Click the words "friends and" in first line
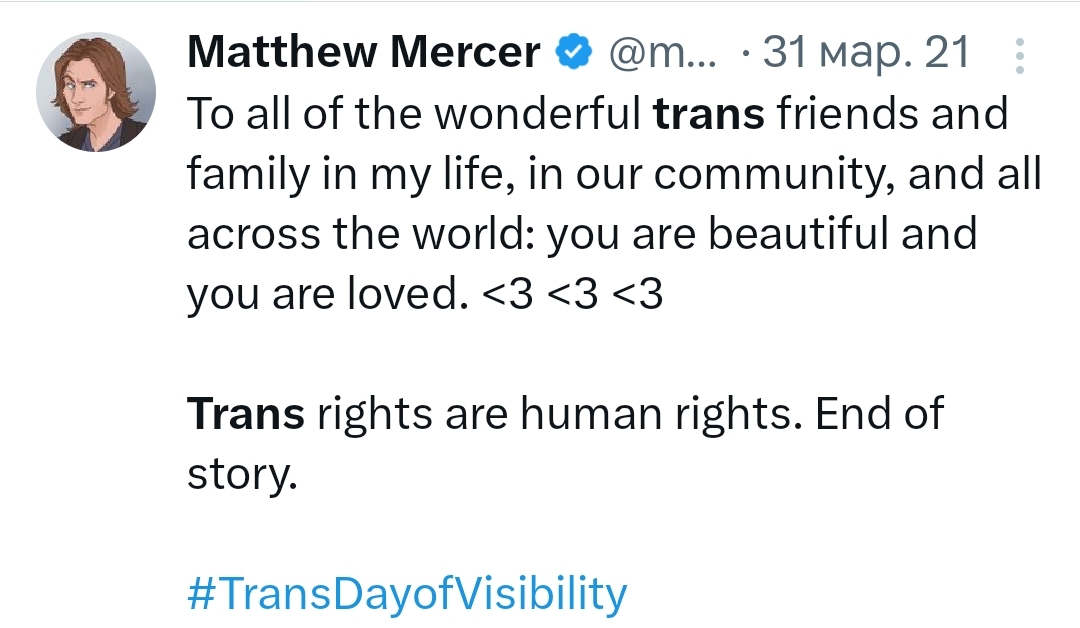The width and height of the screenshot is (1080, 628). (x=893, y=115)
